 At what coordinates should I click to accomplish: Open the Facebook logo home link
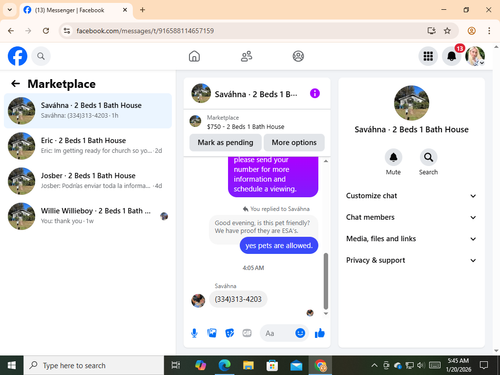click(x=17, y=56)
